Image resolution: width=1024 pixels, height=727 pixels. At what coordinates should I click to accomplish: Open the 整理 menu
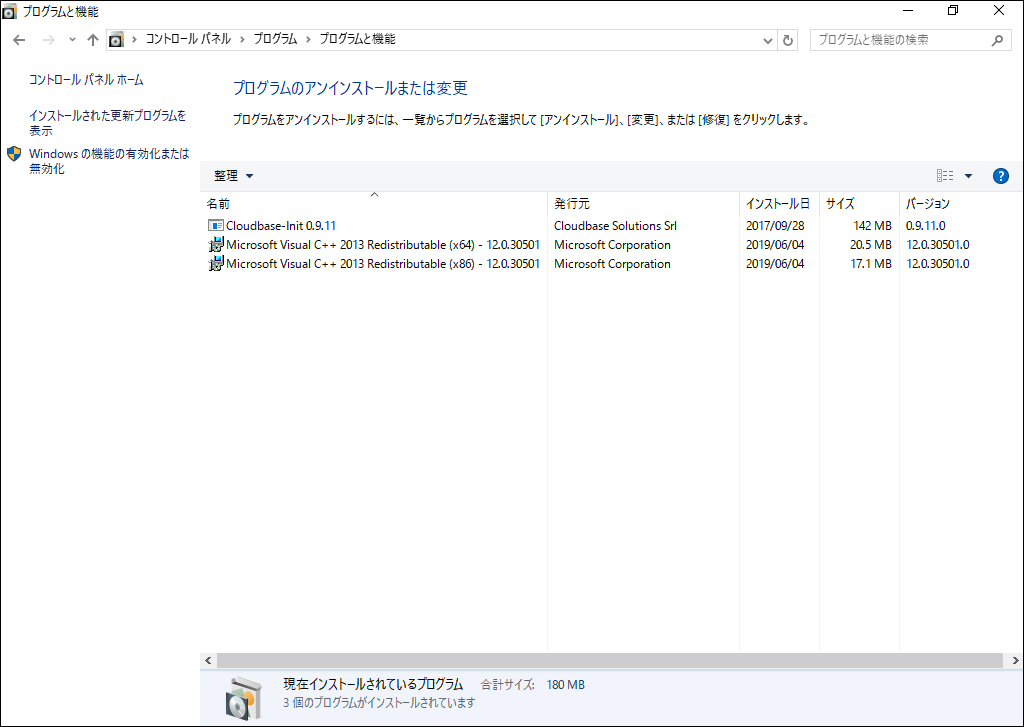coord(233,176)
